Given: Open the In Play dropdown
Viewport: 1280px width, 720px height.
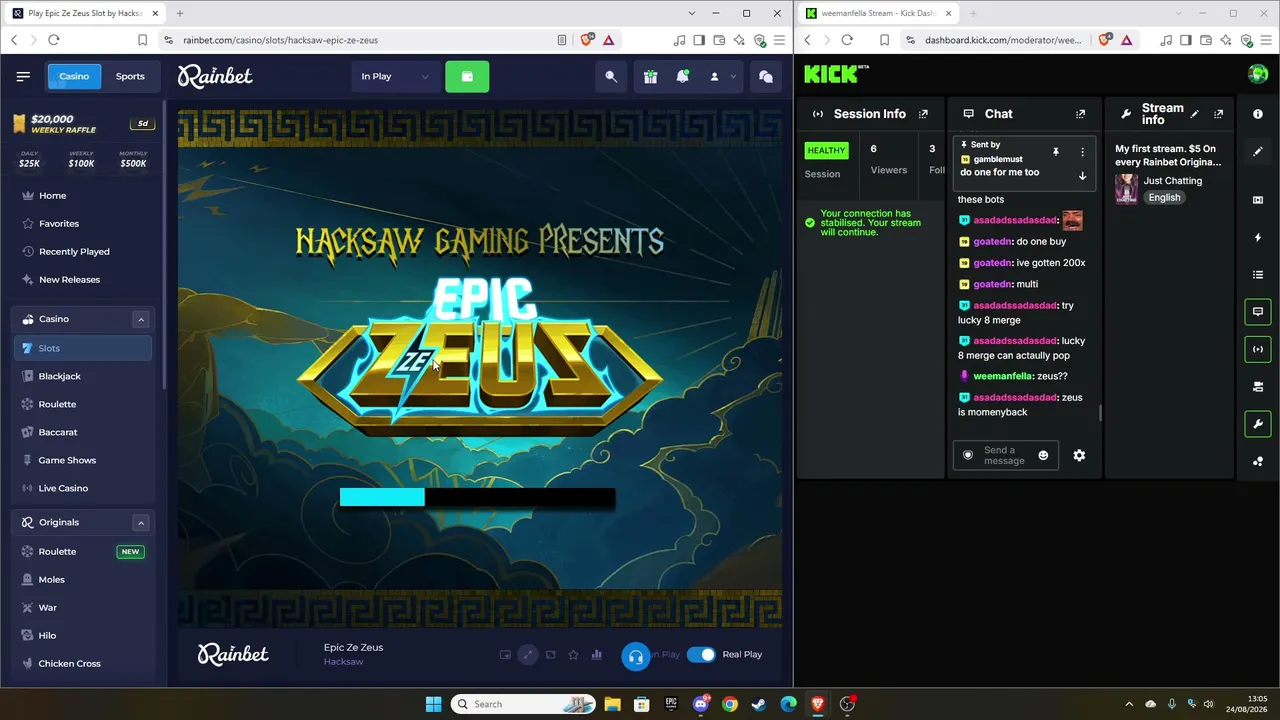Looking at the screenshot, I should coord(396,76).
